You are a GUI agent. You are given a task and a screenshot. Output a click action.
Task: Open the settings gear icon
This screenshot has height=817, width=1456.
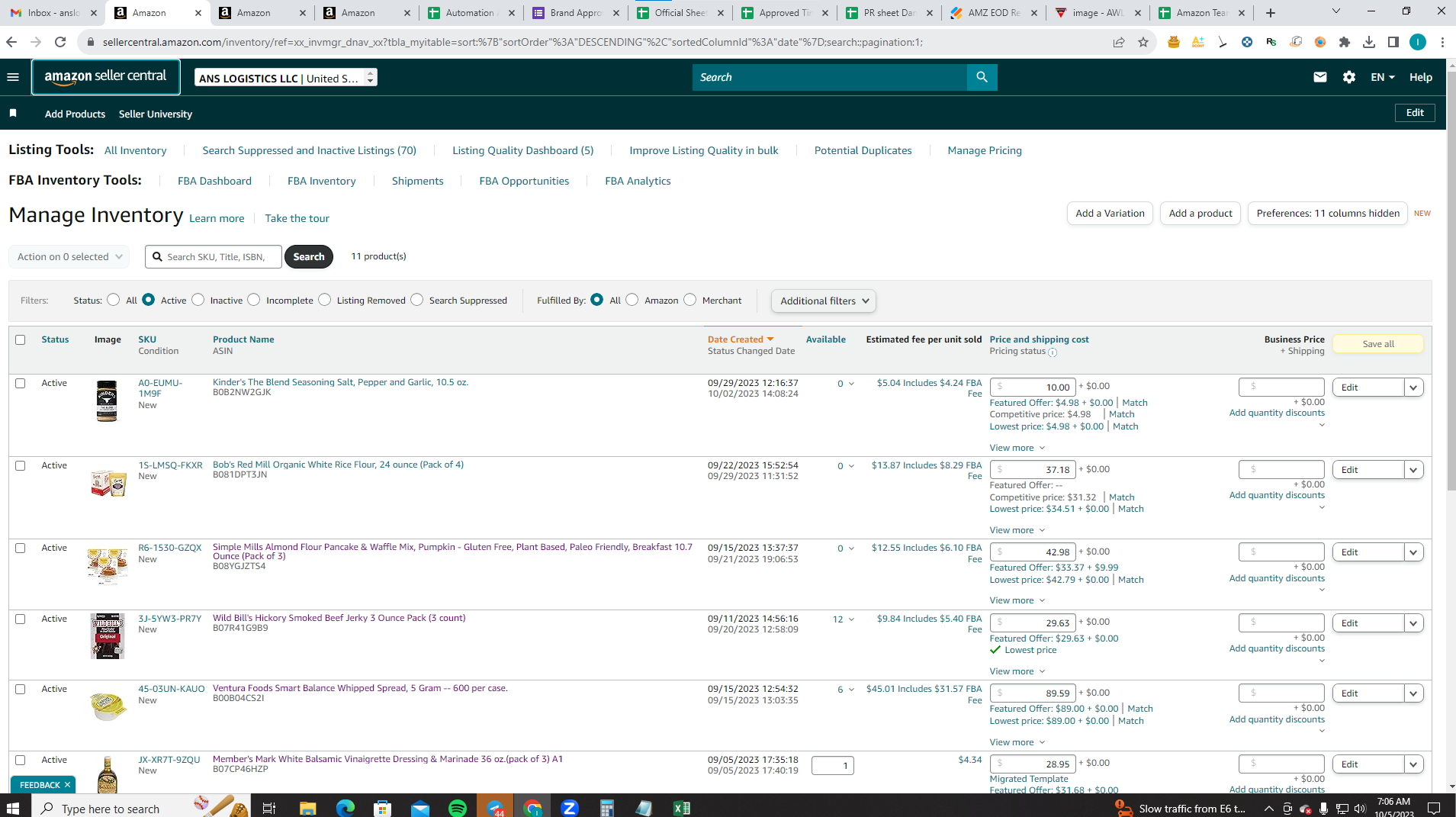pyautogui.click(x=1349, y=77)
